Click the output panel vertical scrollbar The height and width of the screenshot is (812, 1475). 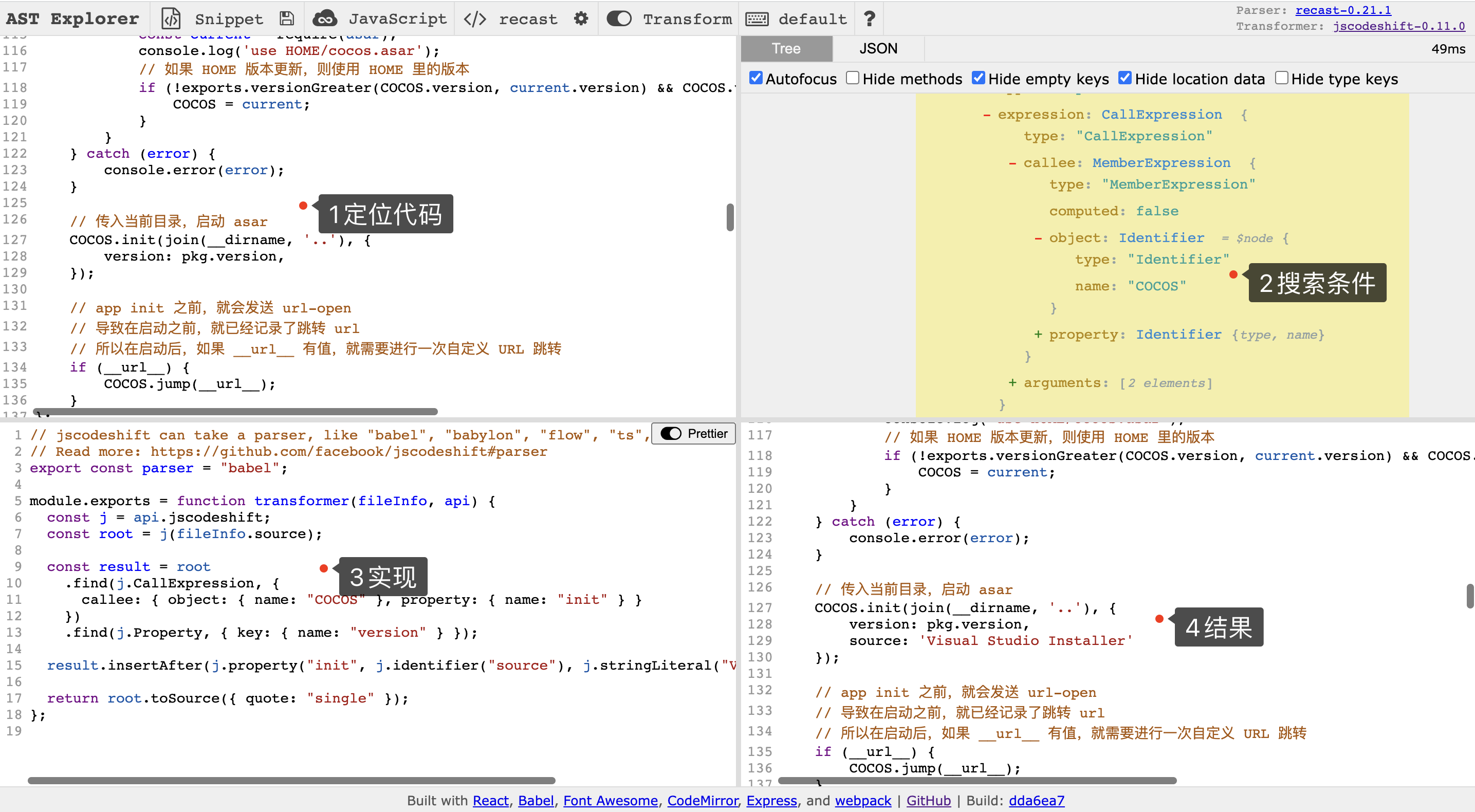(x=1469, y=596)
